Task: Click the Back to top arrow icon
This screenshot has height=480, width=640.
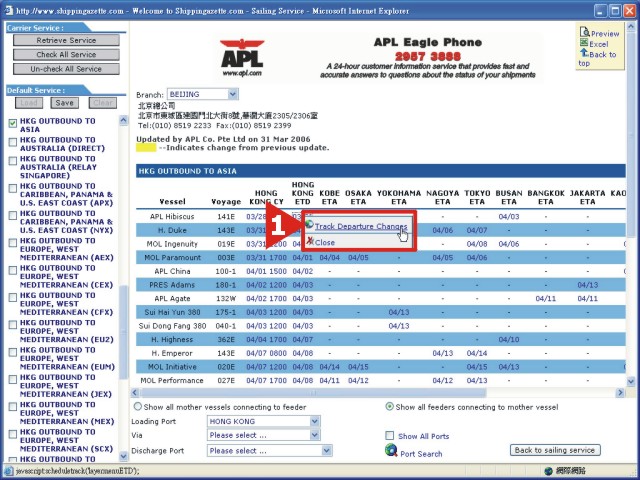Action: pyautogui.click(x=584, y=53)
